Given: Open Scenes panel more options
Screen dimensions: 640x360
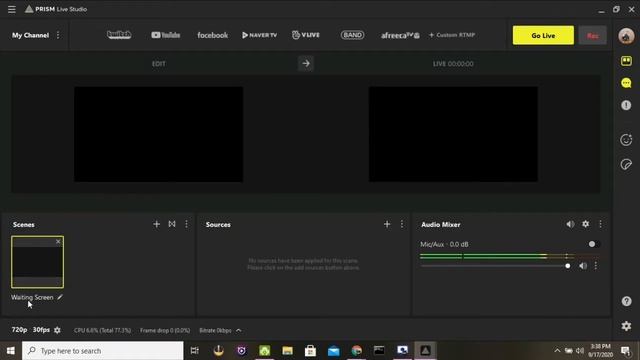Looking at the screenshot, I should pos(187,224).
